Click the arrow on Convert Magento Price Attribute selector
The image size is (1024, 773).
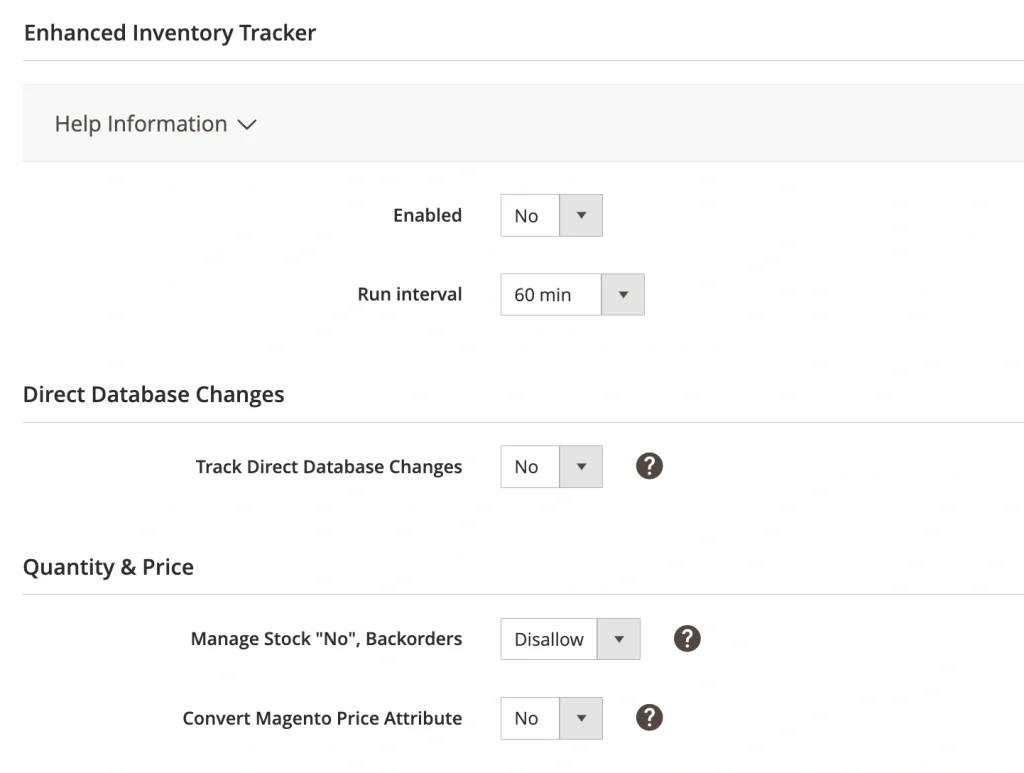click(x=582, y=718)
